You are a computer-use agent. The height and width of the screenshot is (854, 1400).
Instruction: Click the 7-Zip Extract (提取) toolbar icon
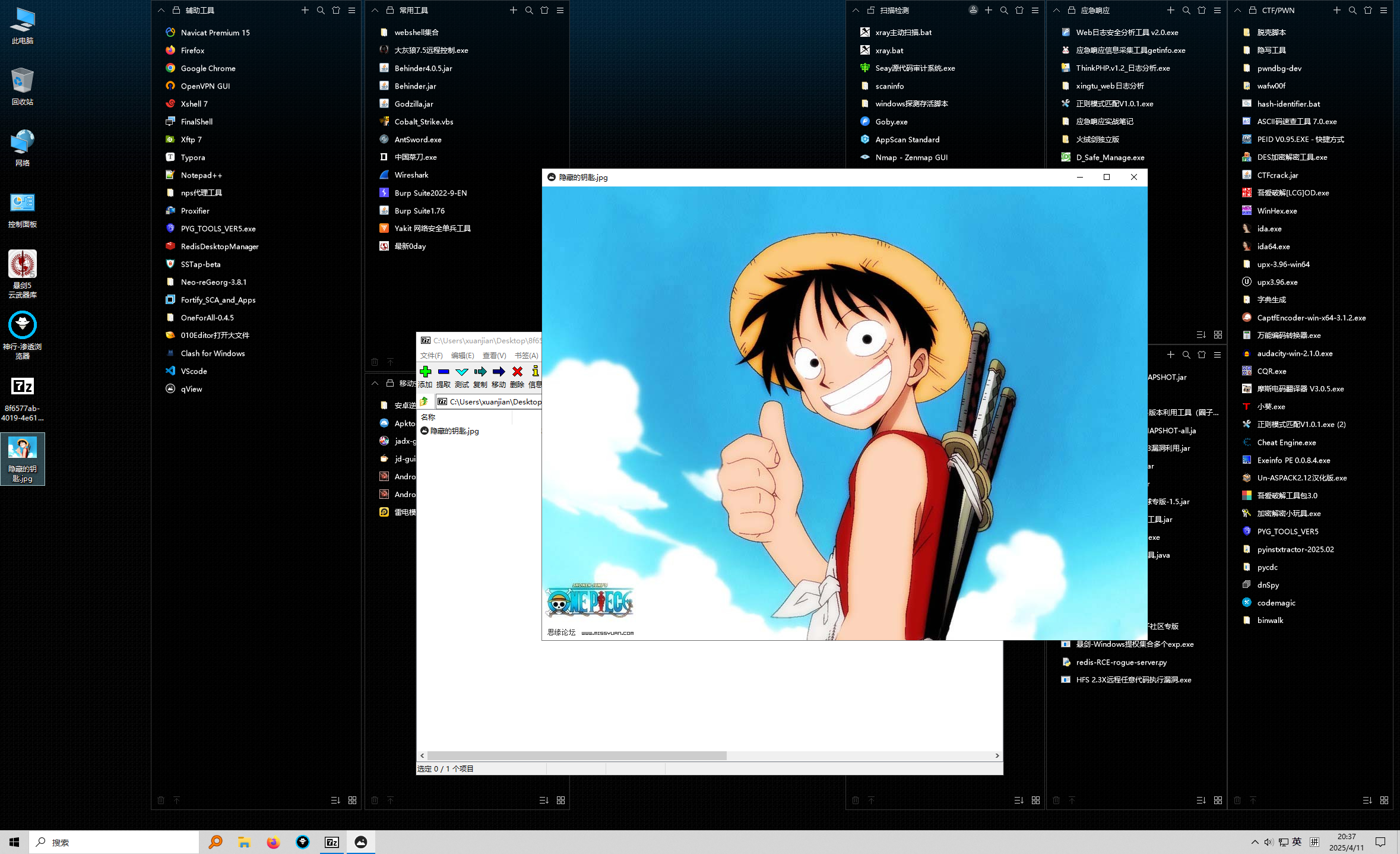coord(444,372)
